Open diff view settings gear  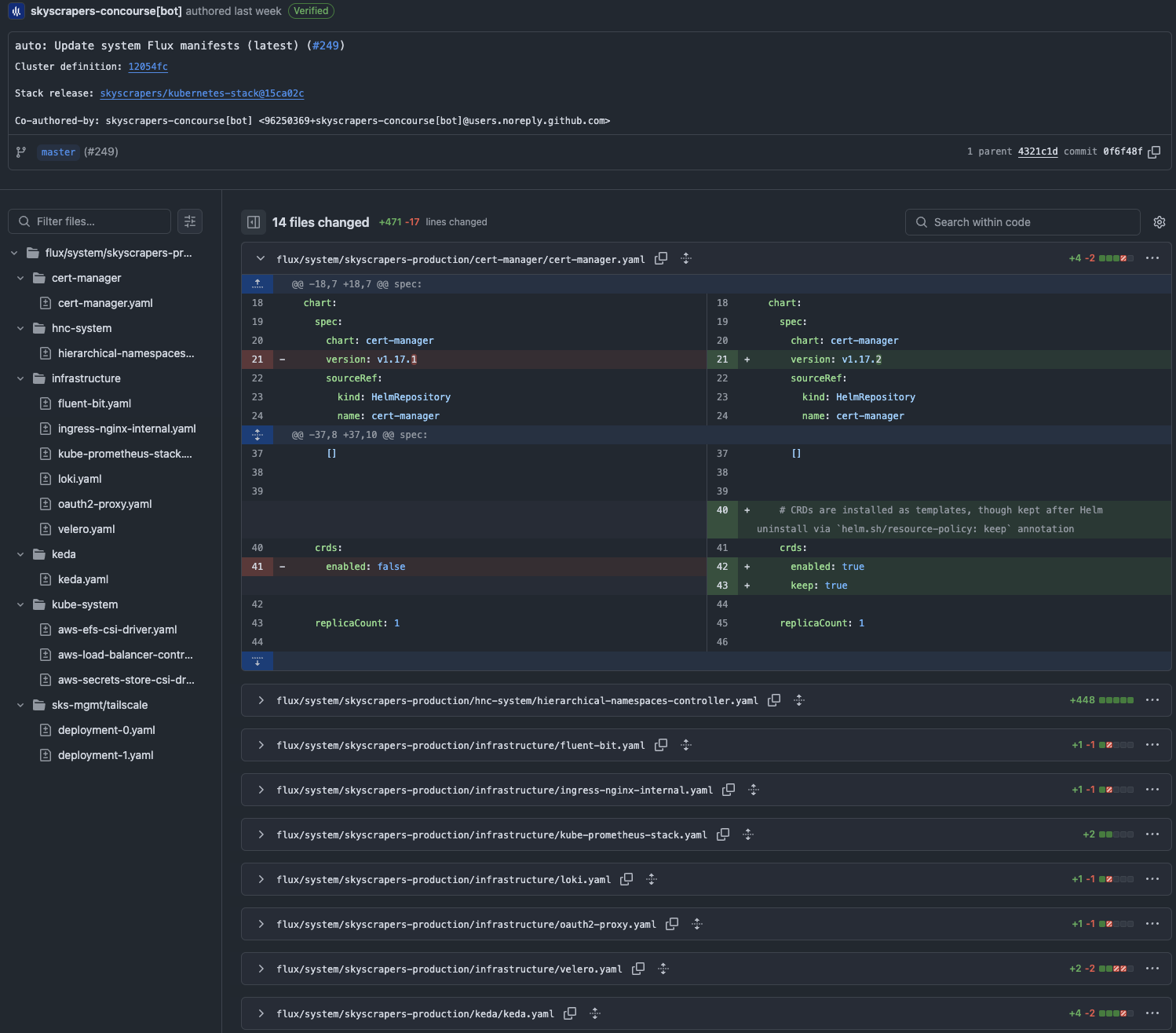click(1159, 222)
